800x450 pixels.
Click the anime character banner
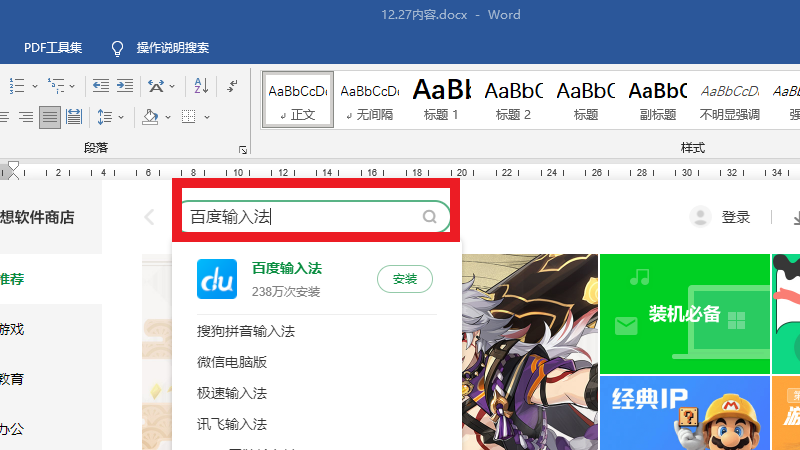pos(530,352)
